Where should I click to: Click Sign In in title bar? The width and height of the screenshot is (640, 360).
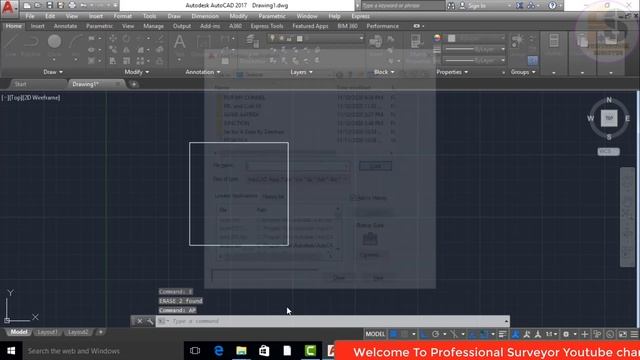(477, 6)
